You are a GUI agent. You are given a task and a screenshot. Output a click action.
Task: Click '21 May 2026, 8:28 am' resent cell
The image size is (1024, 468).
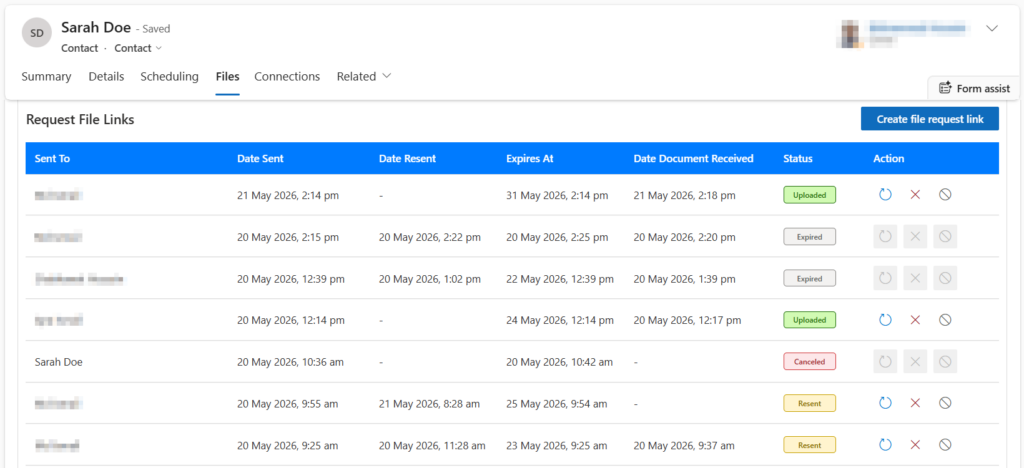429,404
